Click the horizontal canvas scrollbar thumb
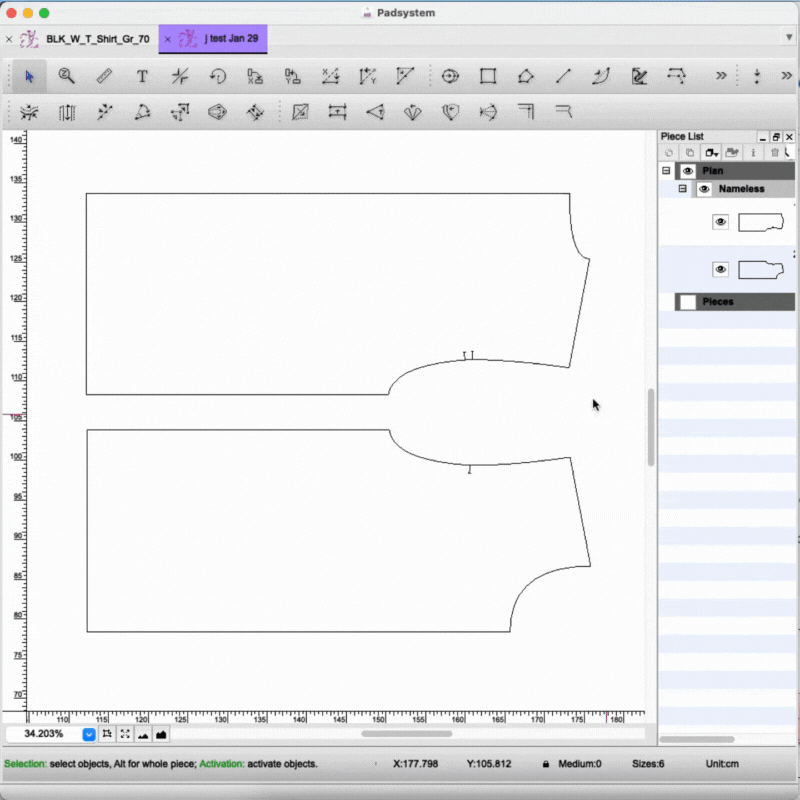 (x=407, y=734)
